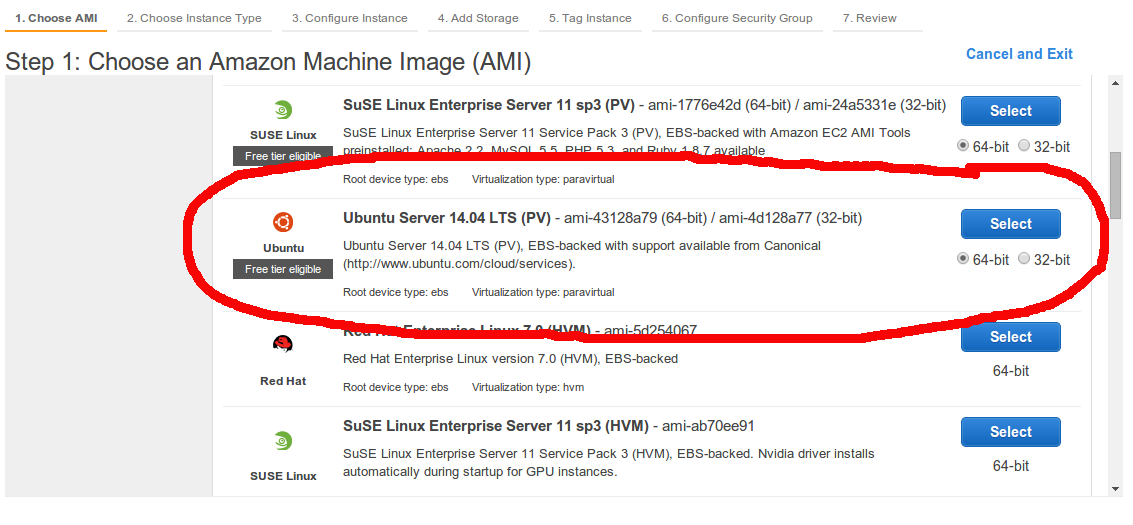The height and width of the screenshot is (525, 1133).
Task: Select 32-bit for SuSE Linux Enterprise PV
Action: pos(1024,146)
